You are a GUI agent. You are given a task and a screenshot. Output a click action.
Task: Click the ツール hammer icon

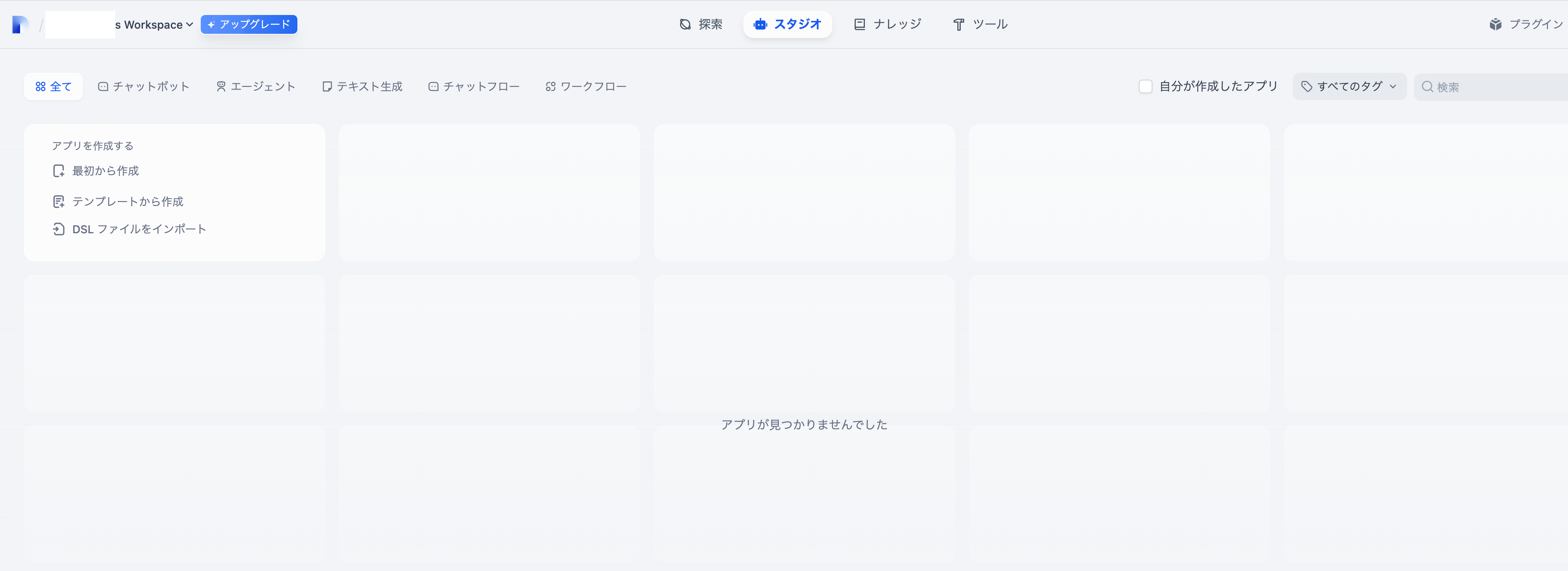pyautogui.click(x=959, y=24)
